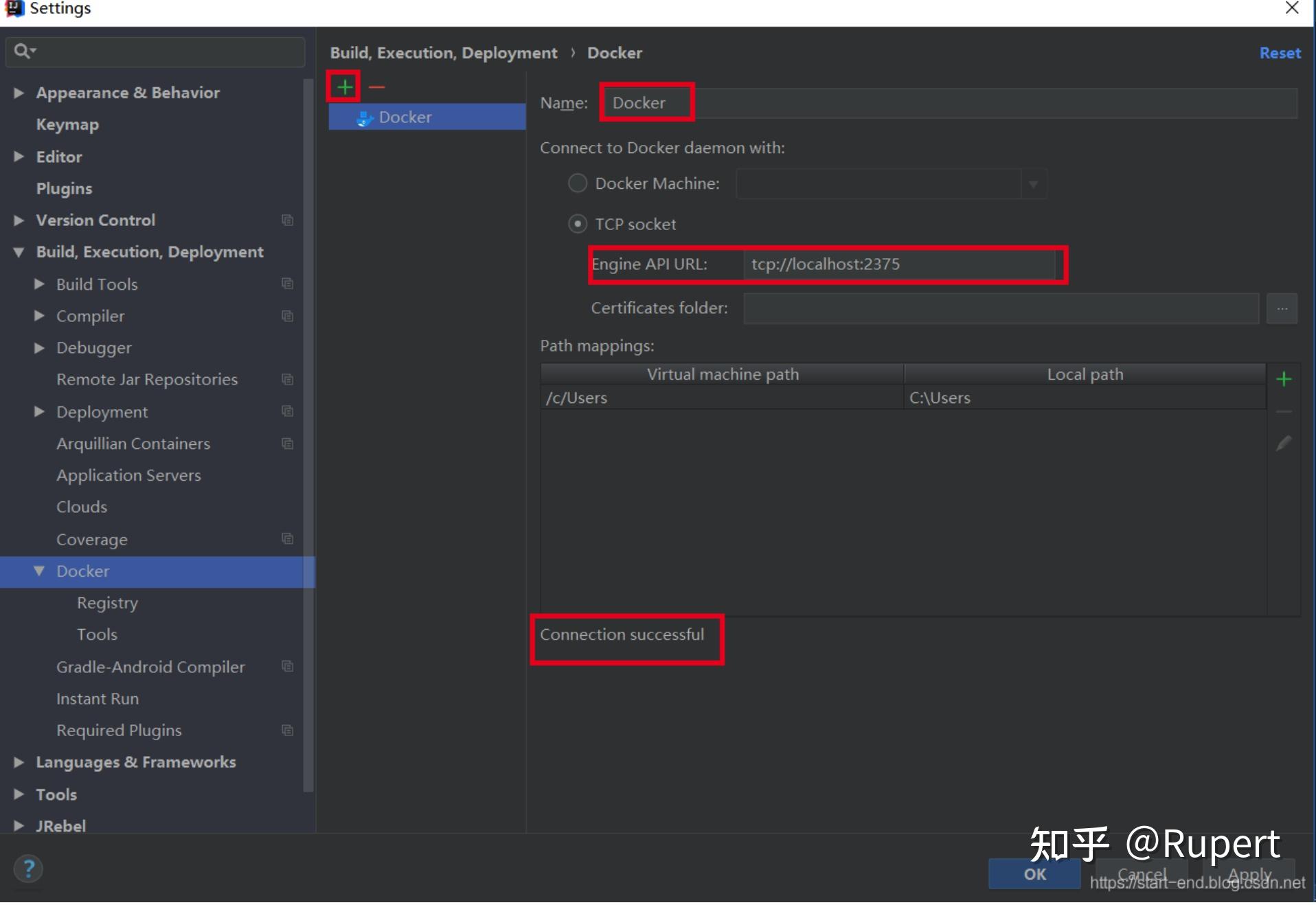Open the Certificates folder browse dialog
1316x905 pixels.
pos(1284,308)
